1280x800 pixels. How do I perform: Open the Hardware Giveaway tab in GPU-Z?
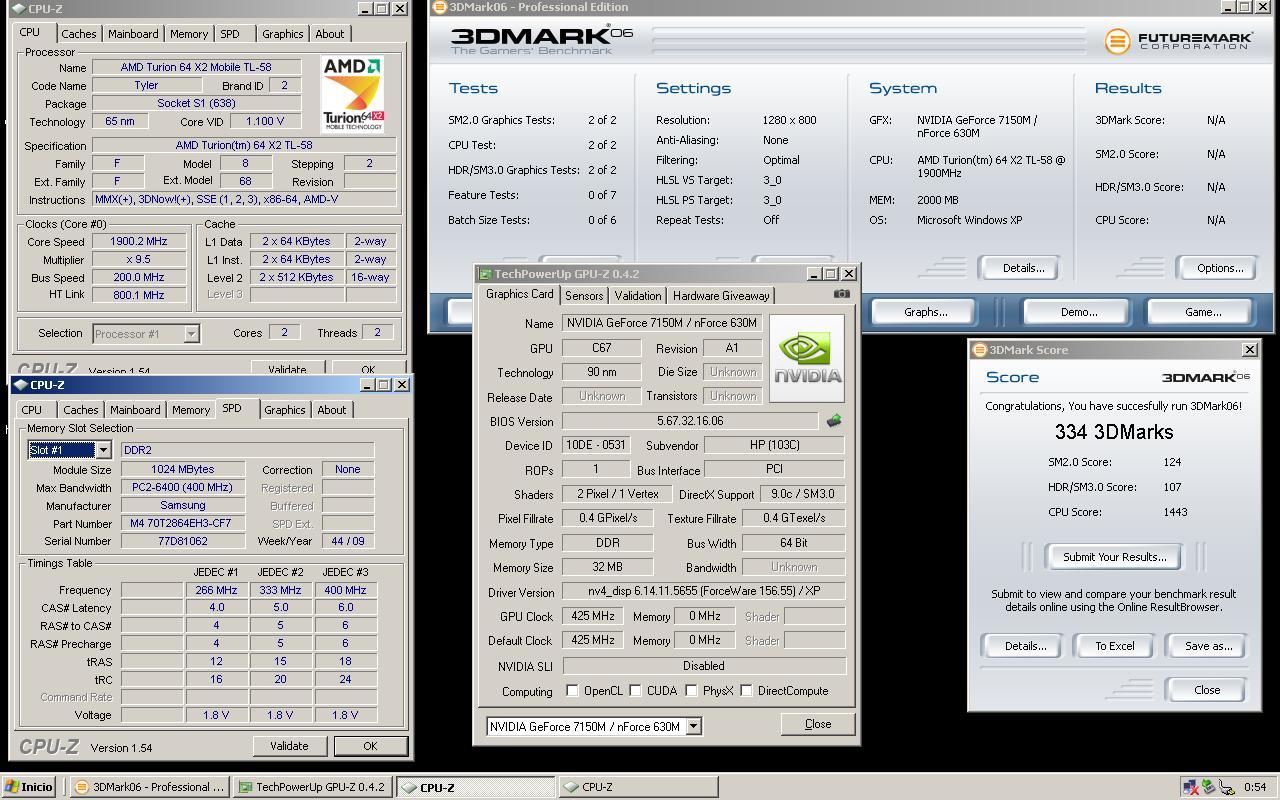click(x=721, y=296)
